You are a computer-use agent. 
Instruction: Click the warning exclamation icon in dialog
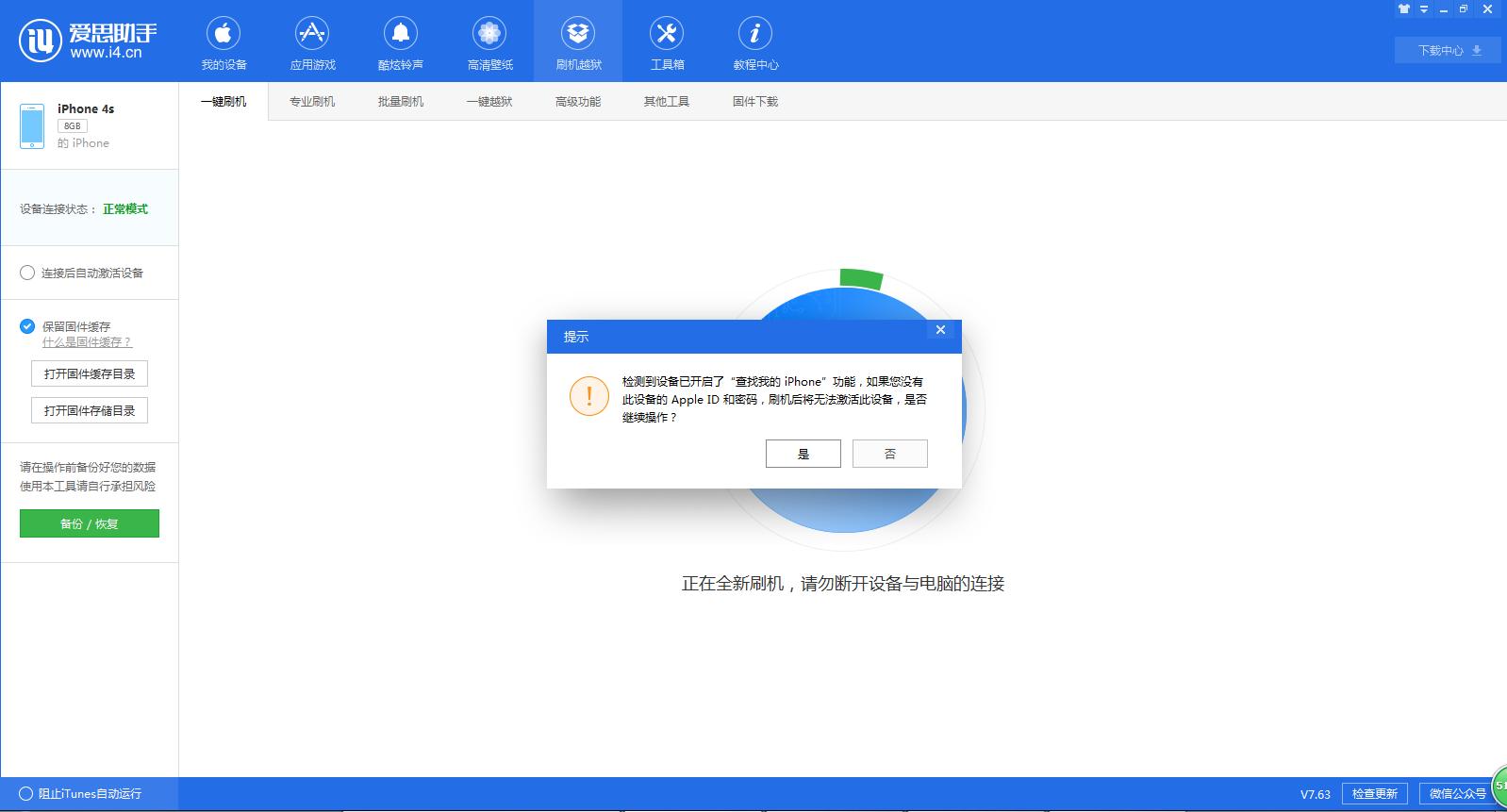click(x=589, y=396)
